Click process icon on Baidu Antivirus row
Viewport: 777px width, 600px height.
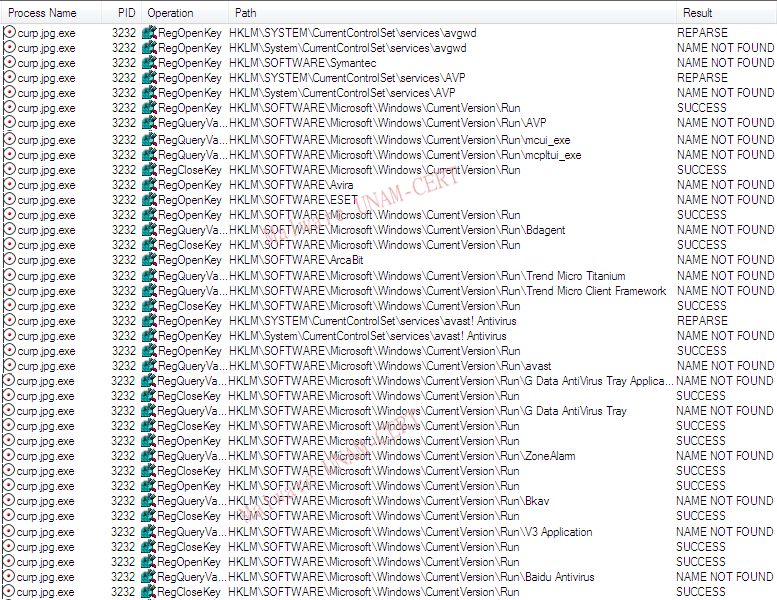click(x=8, y=577)
